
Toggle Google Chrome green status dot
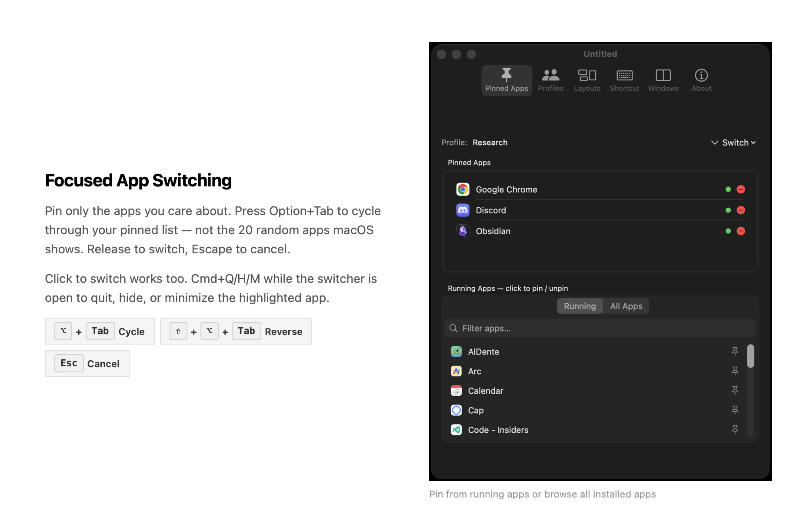click(x=728, y=189)
